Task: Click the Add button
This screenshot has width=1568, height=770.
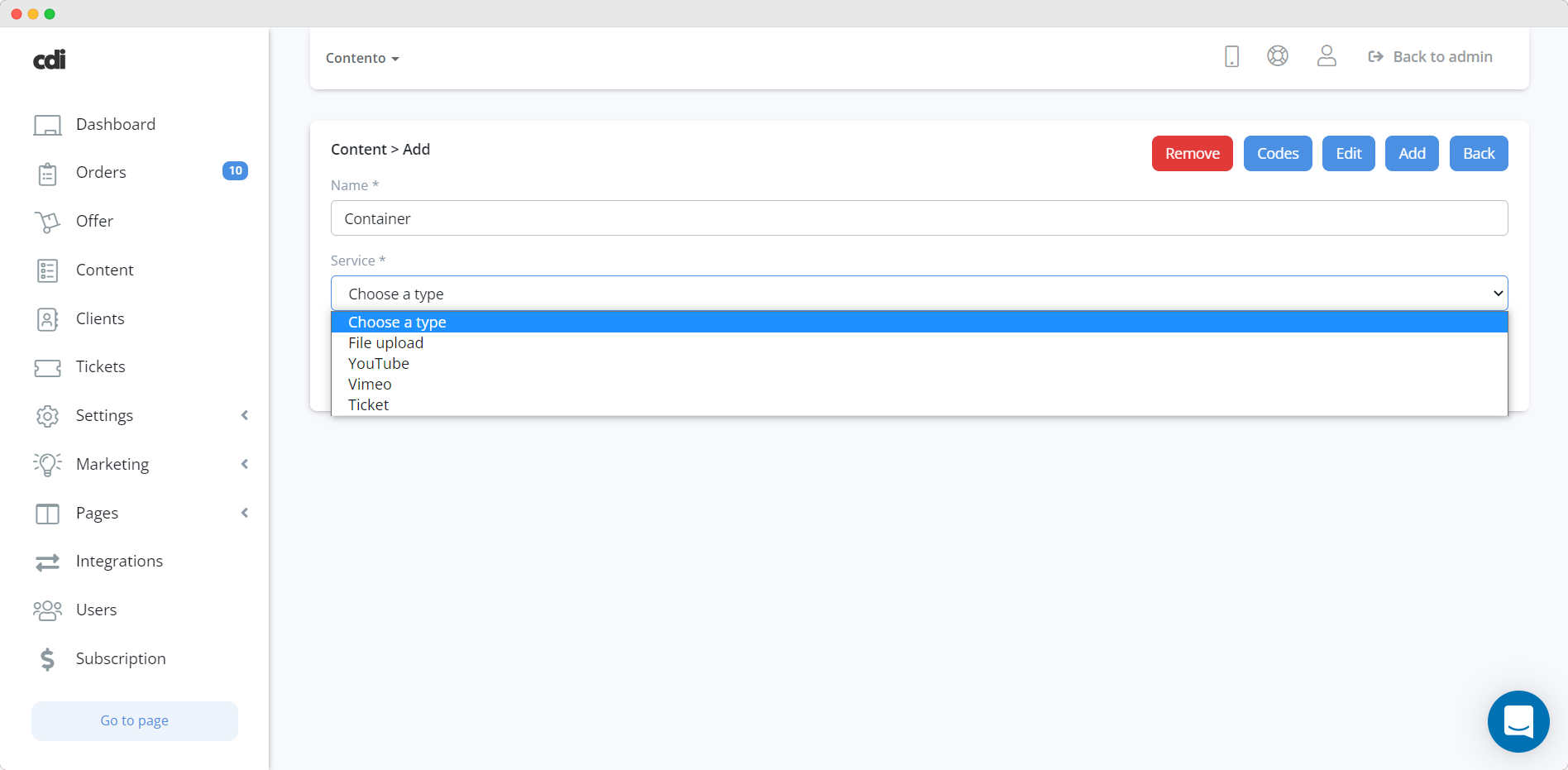Action: pos(1412,153)
